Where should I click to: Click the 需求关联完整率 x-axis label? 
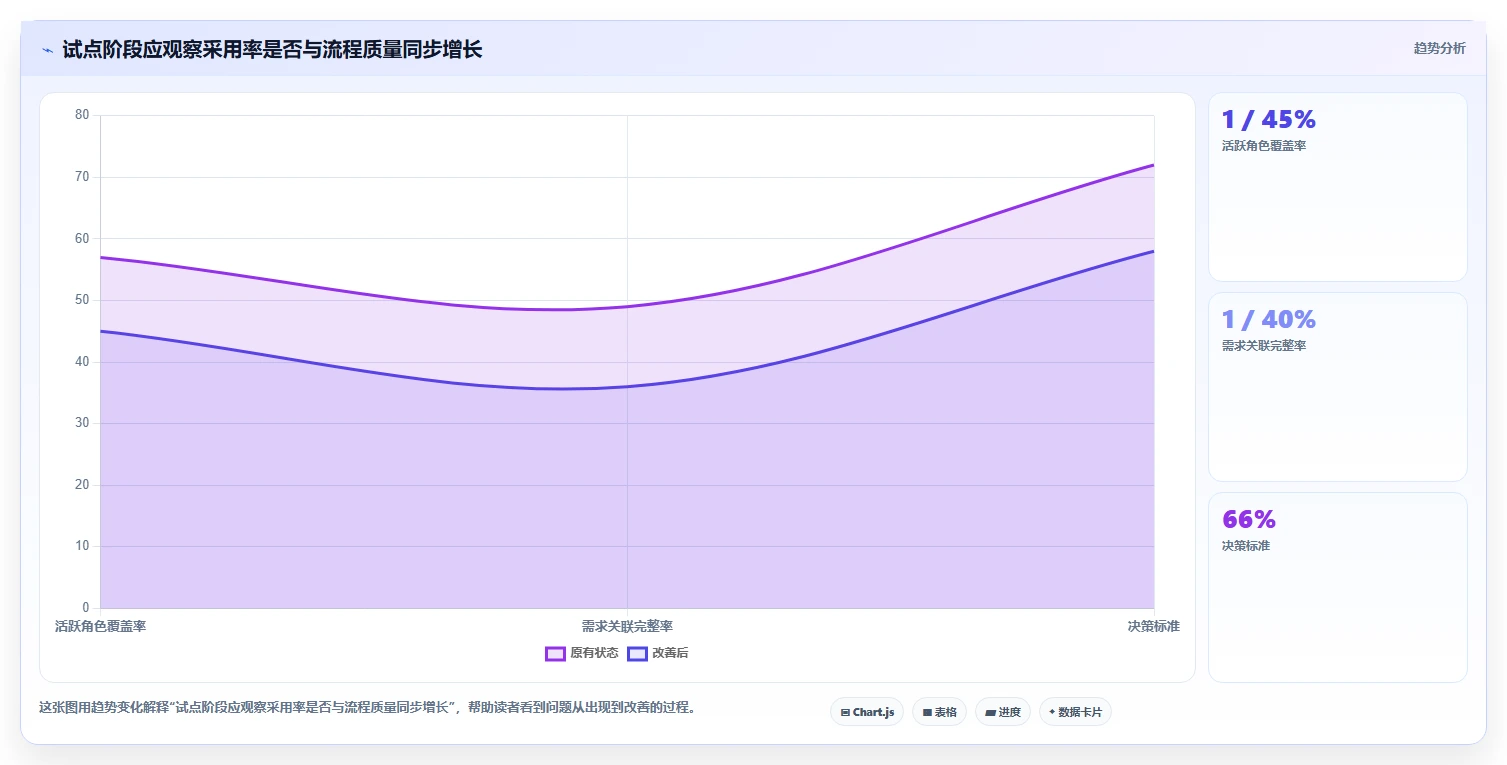point(627,626)
